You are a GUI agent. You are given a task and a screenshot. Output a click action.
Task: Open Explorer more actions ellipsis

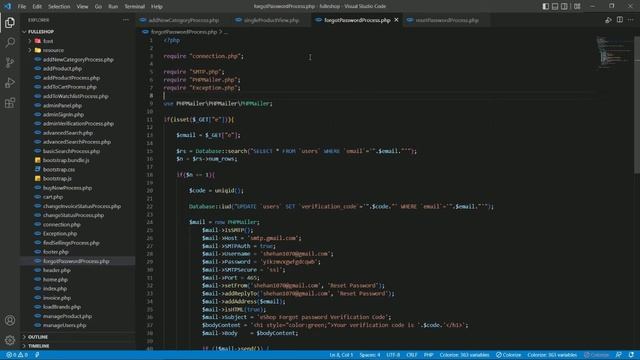coord(126,20)
